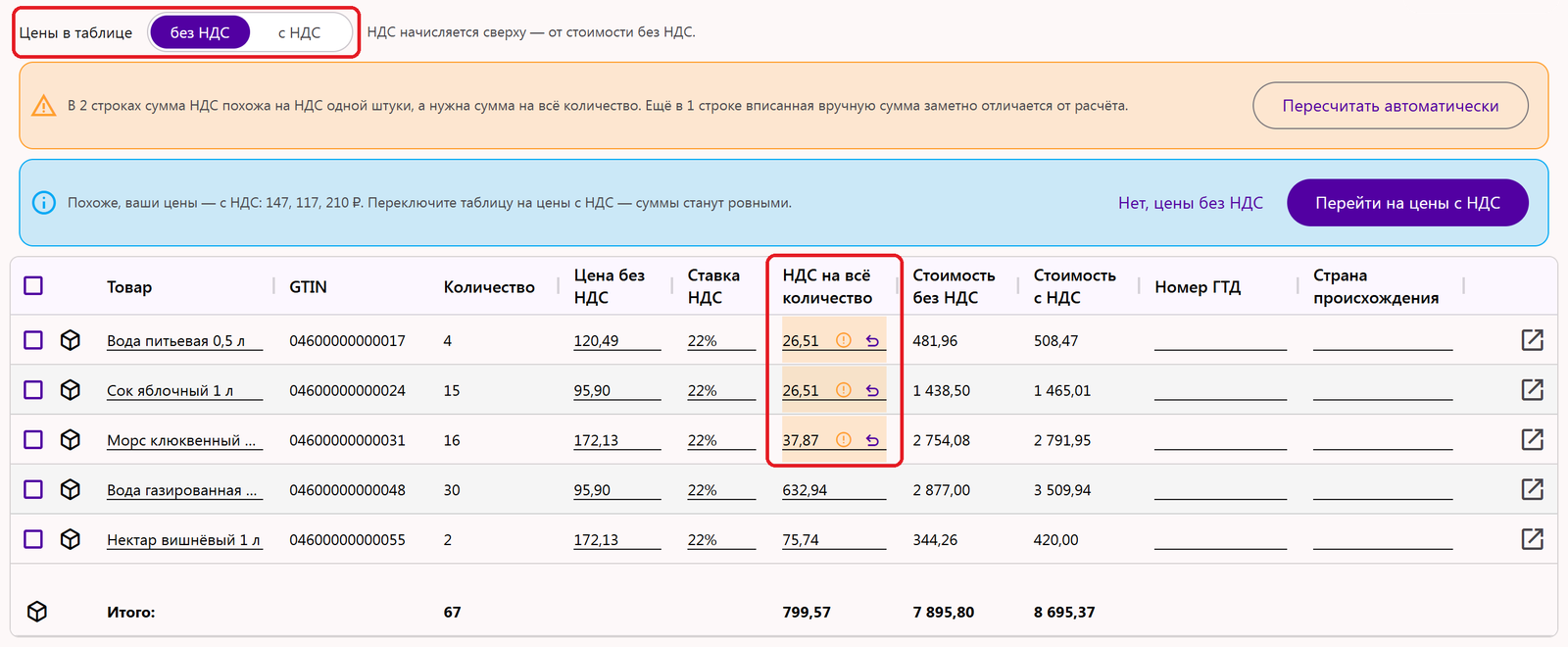Image resolution: width=1568 pixels, height=647 pixels.
Task: Click the warning icon in Морс клюквенный VAT cell
Action: [x=843, y=440]
